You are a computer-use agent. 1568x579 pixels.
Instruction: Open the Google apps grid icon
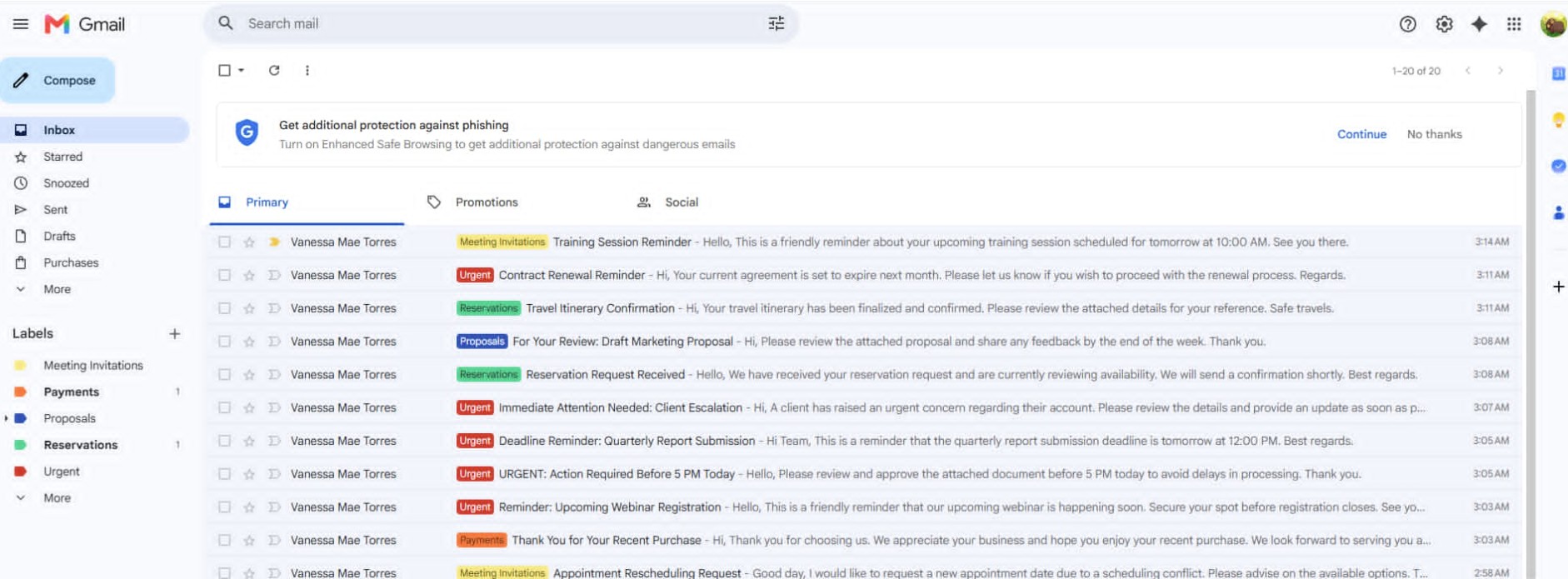(1514, 24)
